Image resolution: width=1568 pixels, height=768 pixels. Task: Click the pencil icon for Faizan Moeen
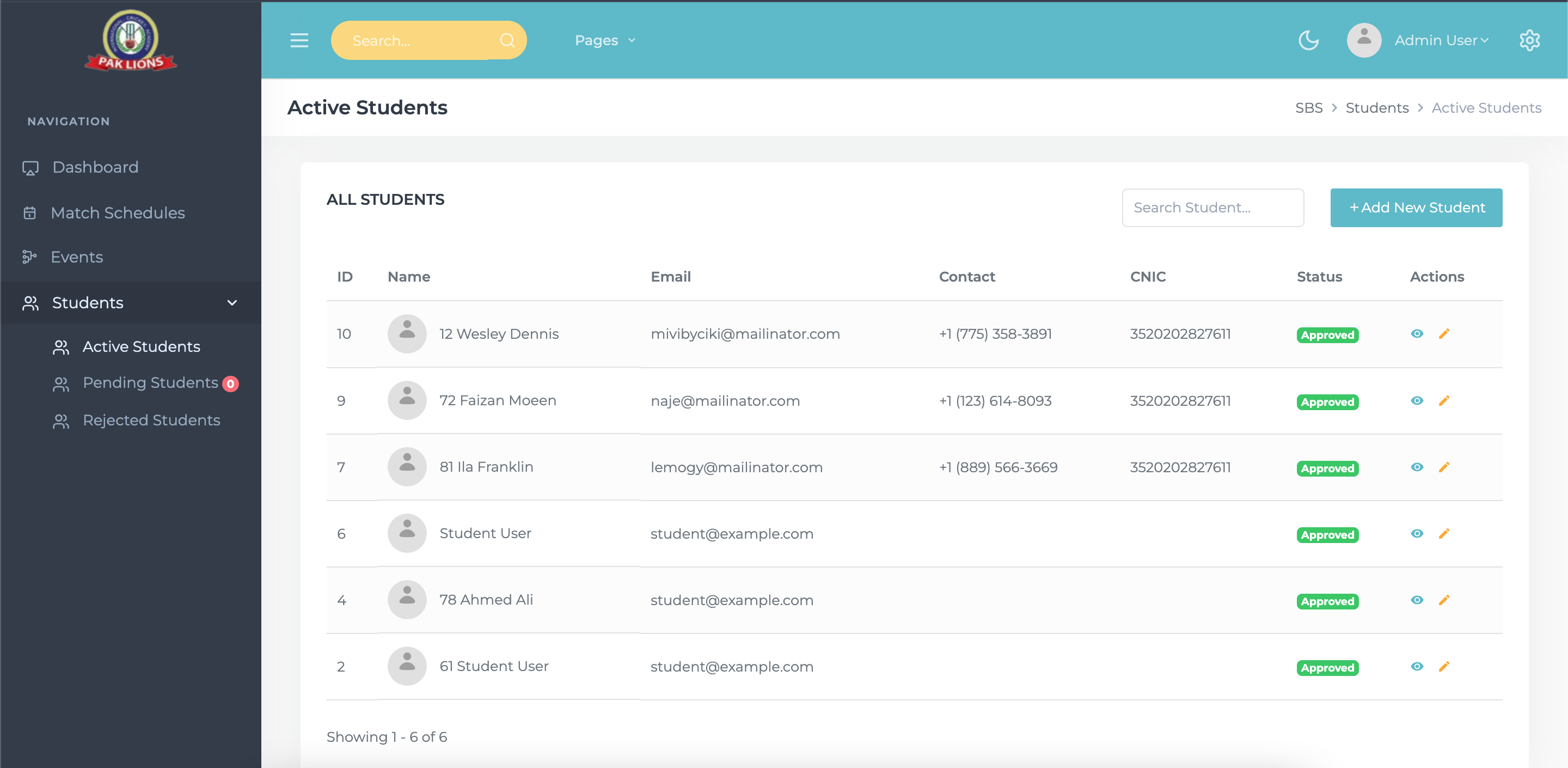coord(1444,401)
